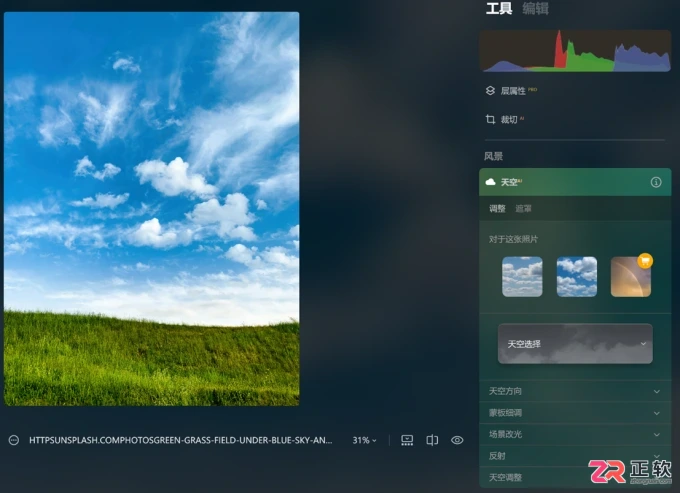
Task: Choose the sunset sky thumbnail with cart badge
Action: click(631, 277)
